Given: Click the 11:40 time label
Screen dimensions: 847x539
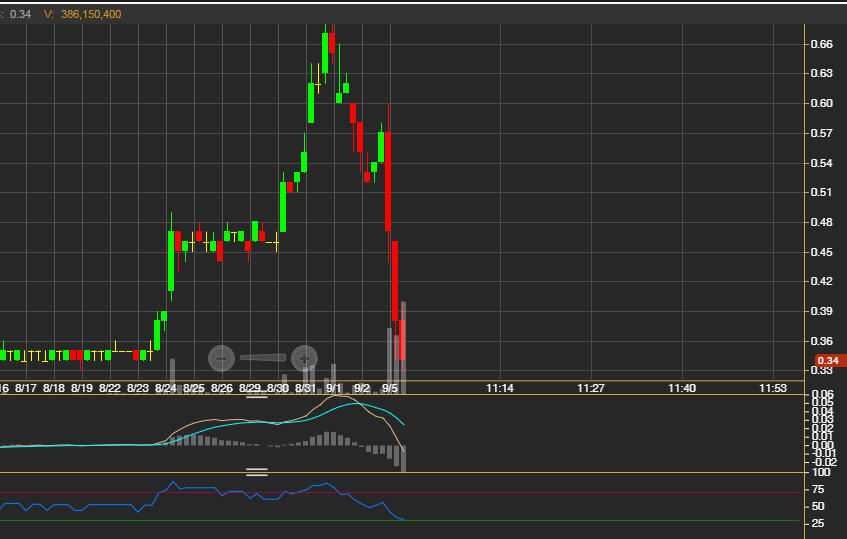Looking at the screenshot, I should tap(682, 388).
